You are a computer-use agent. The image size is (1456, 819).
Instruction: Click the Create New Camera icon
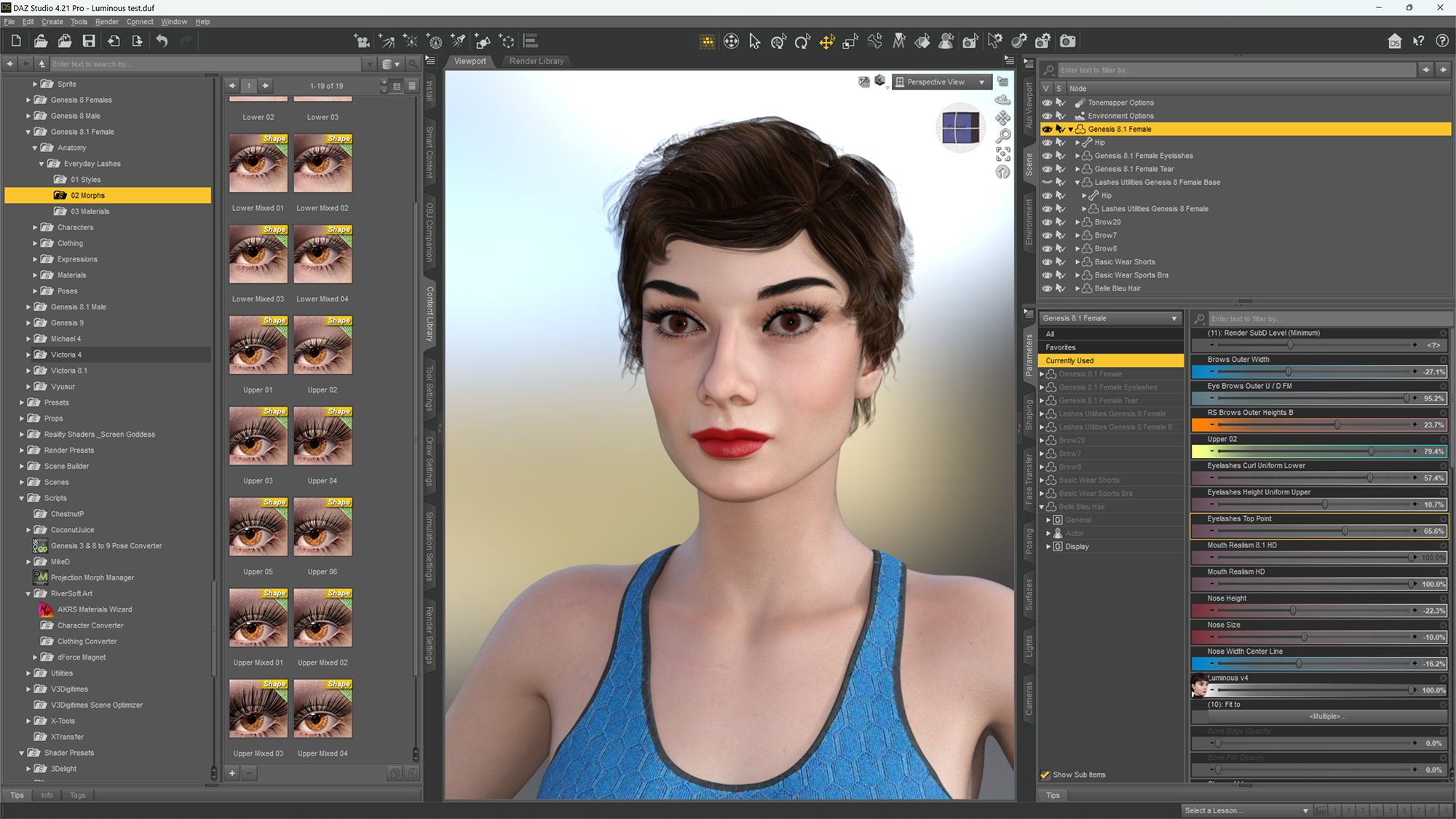tap(362, 41)
